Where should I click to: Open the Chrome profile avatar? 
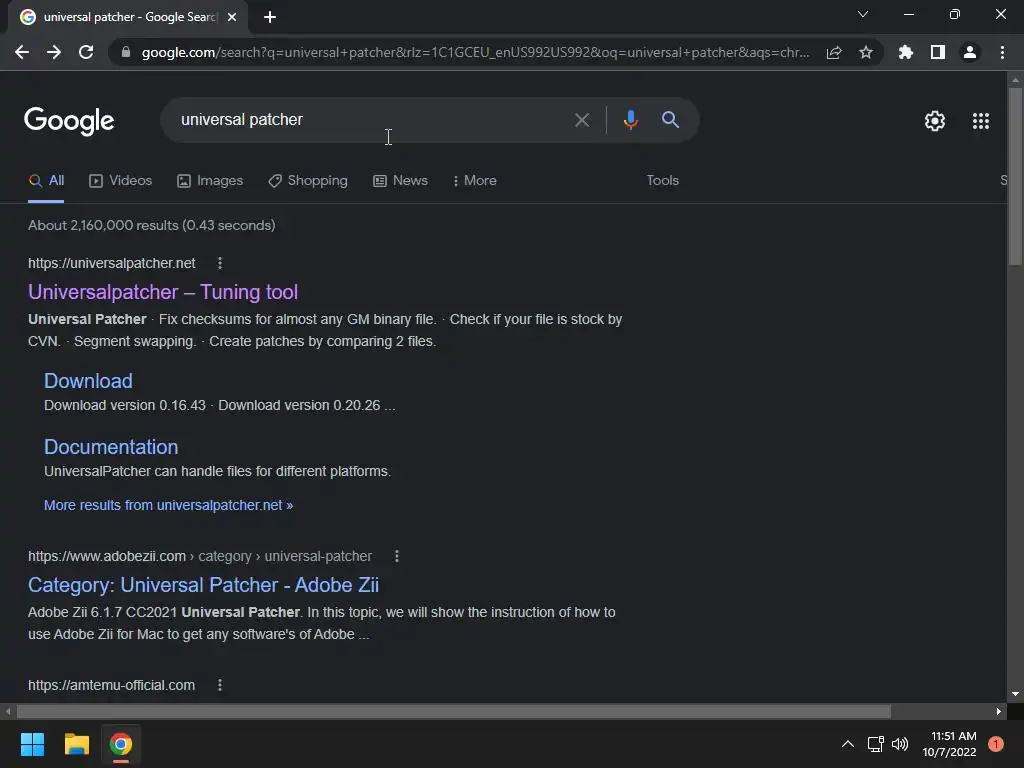(970, 52)
